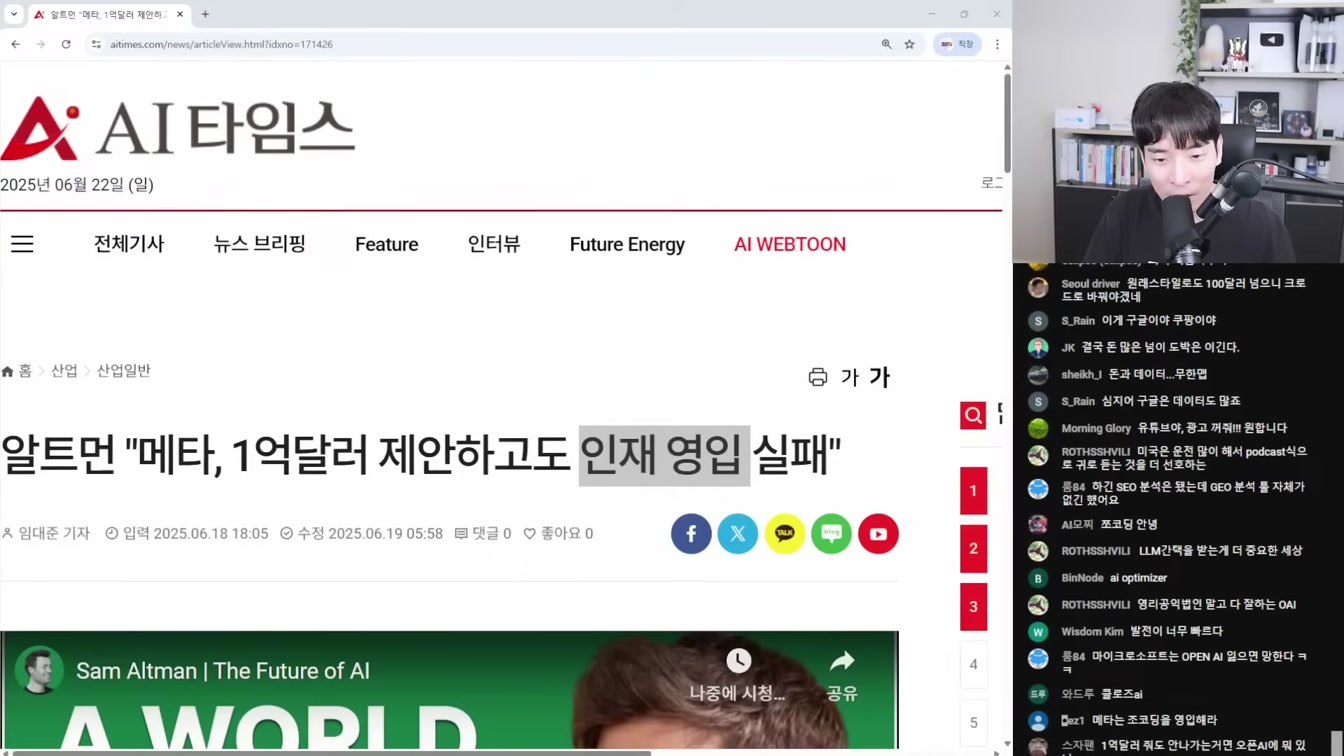Click sheikh_l chat message
The image size is (1344, 756).
tap(1158, 374)
